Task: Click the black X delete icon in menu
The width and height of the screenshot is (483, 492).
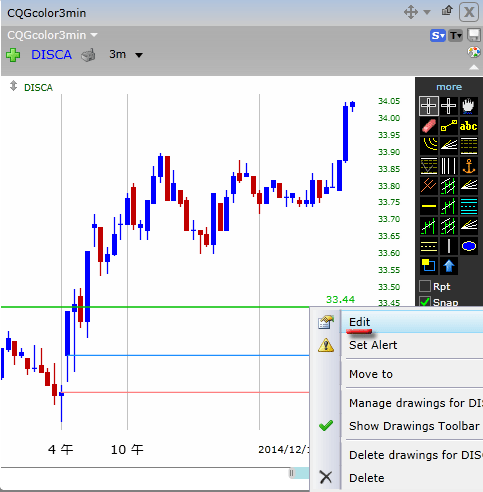Action: pos(326,477)
